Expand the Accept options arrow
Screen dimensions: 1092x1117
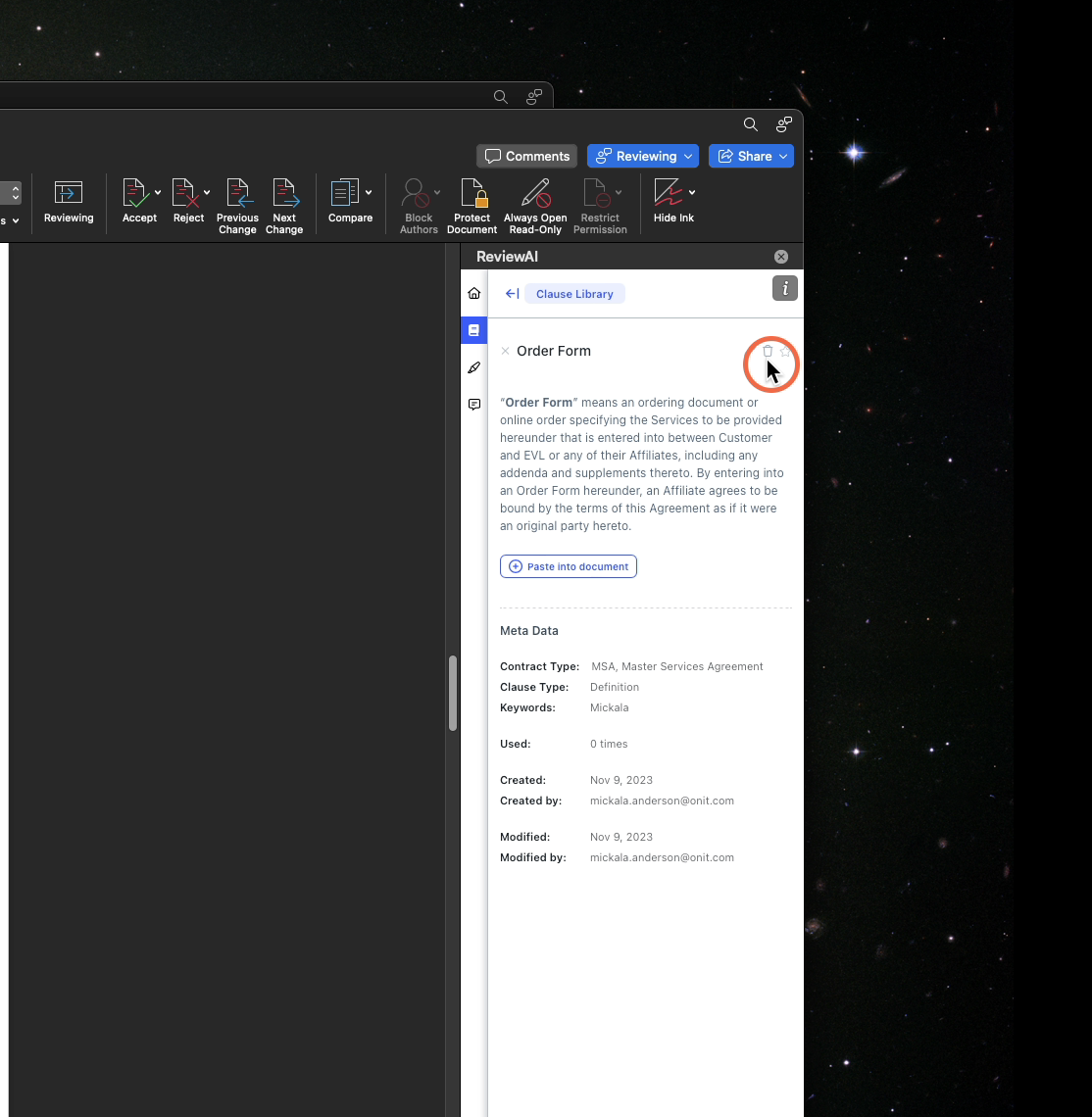[x=158, y=192]
